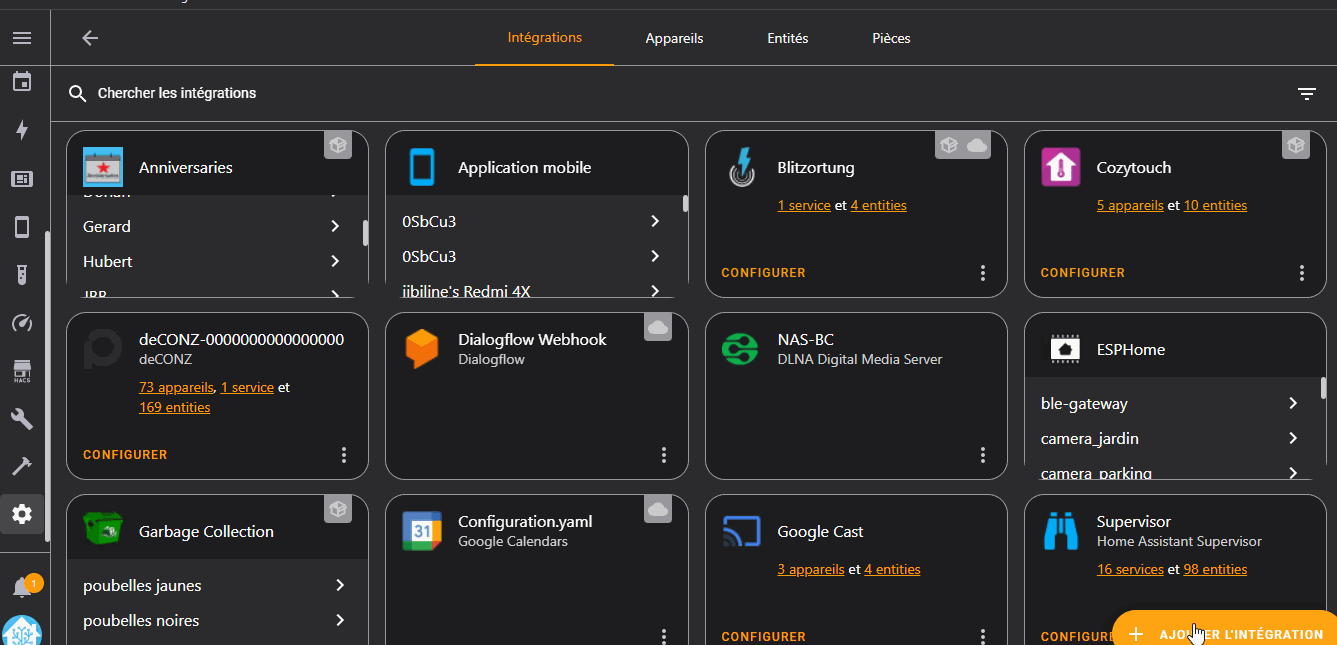The height and width of the screenshot is (645, 1337).
Task: Open the three-dot menu on NAS-BC card
Action: (983, 455)
